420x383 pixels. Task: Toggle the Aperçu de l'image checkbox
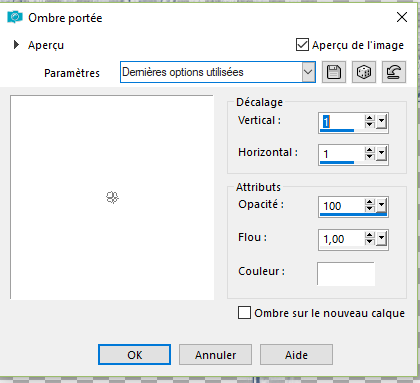pos(302,45)
